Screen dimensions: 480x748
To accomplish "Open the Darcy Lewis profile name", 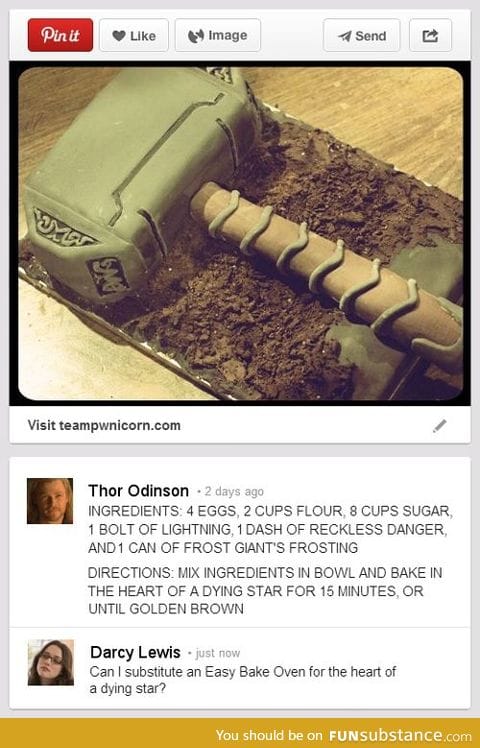I will click(135, 652).
